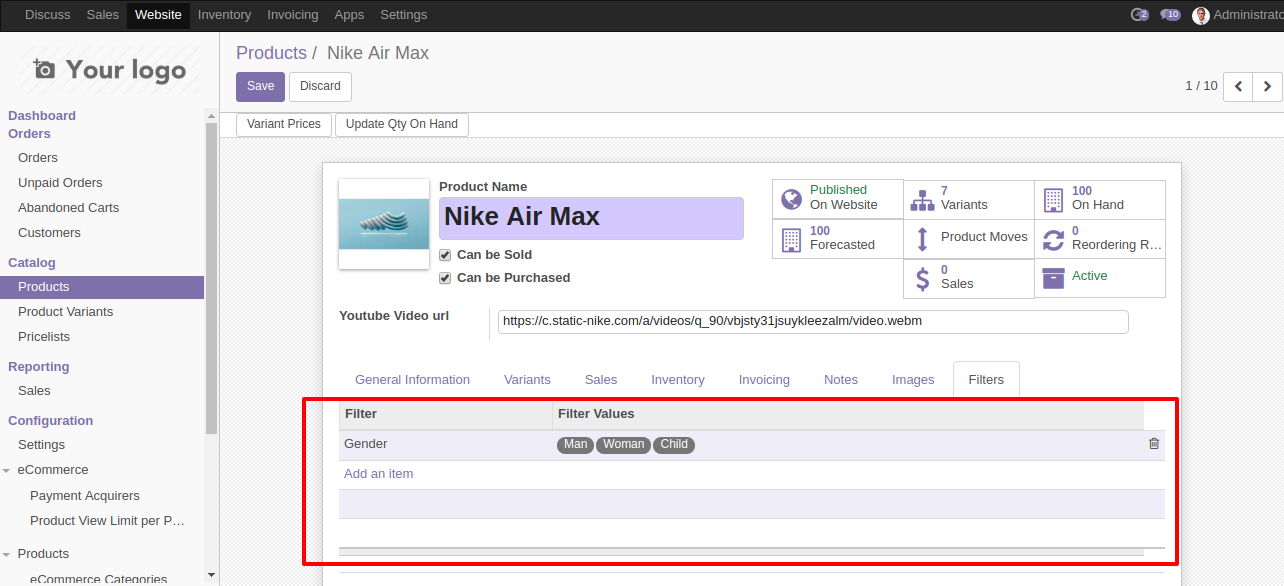Open the Inventory top menu

224,15
